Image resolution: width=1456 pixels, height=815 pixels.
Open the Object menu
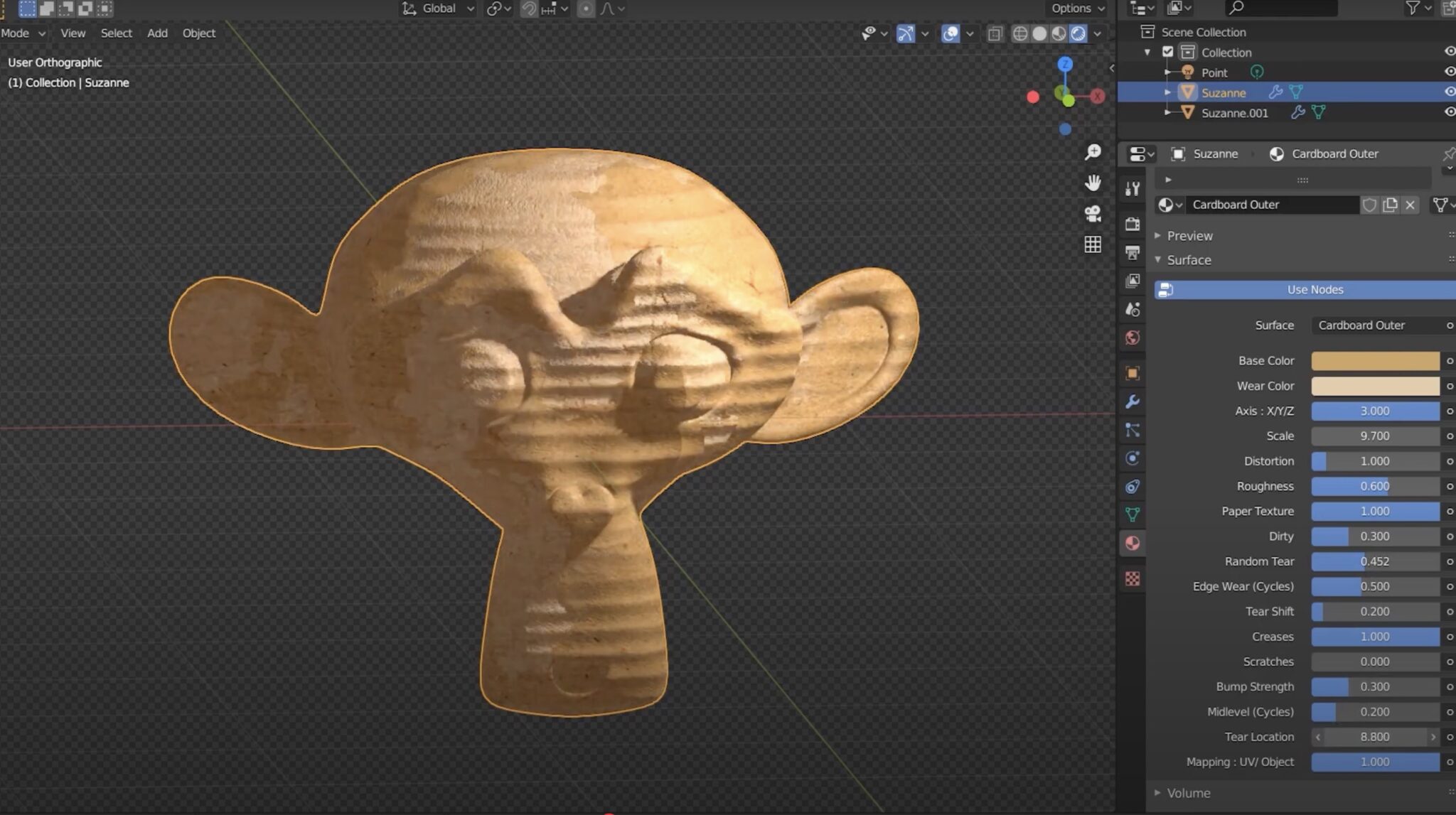coord(198,33)
